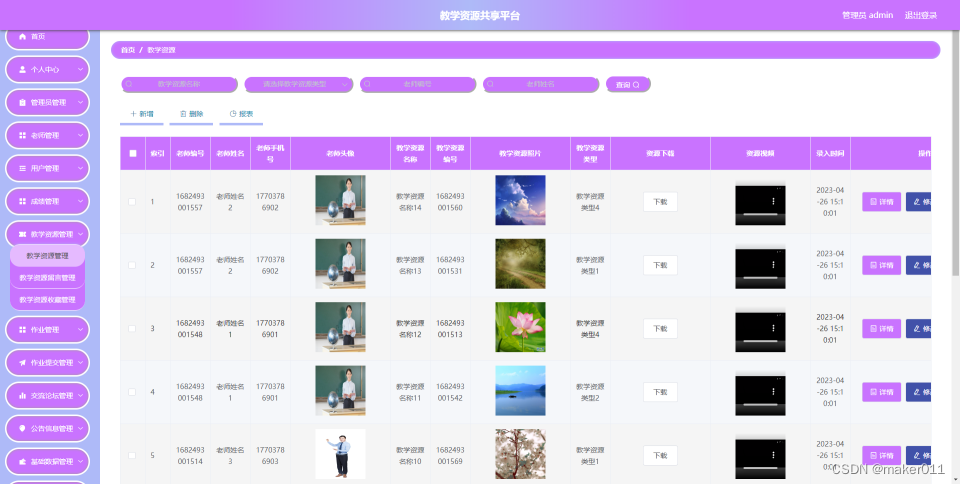This screenshot has width=960, height=484.
Task: Click the 用户管理 list icon in sidebar
Action: click(23, 168)
